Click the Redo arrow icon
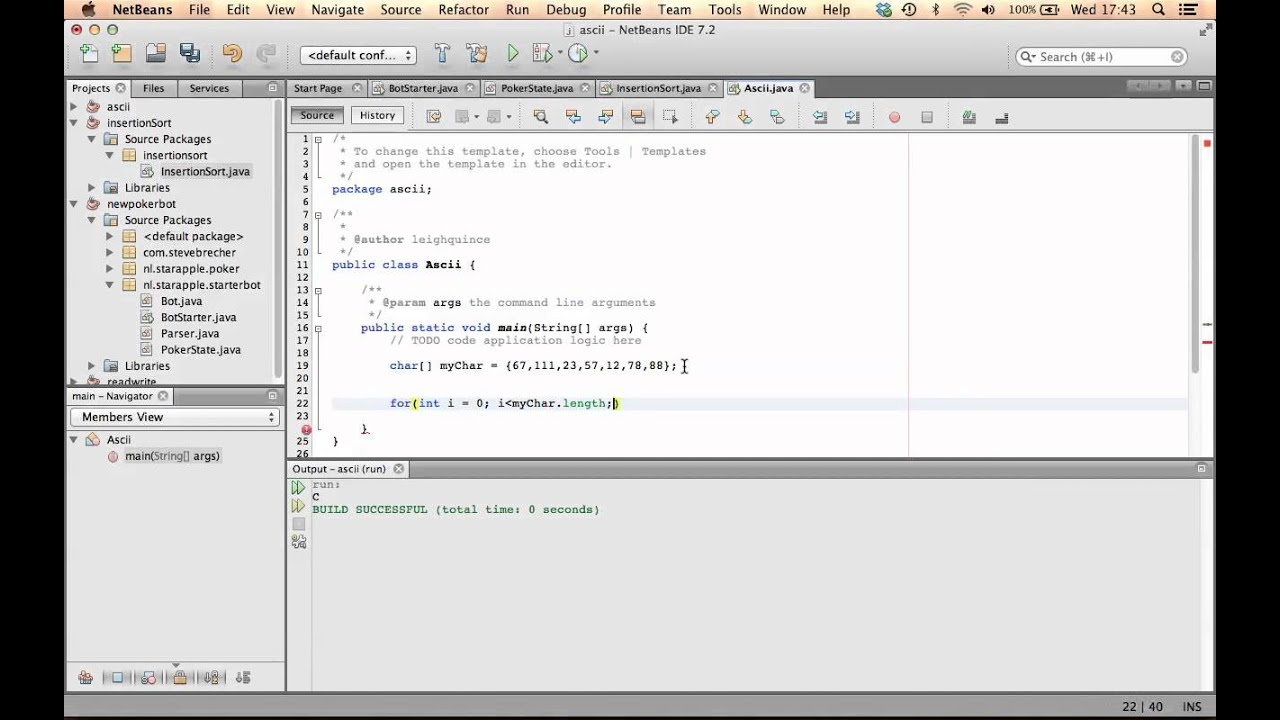The width and height of the screenshot is (1280, 720). click(265, 53)
